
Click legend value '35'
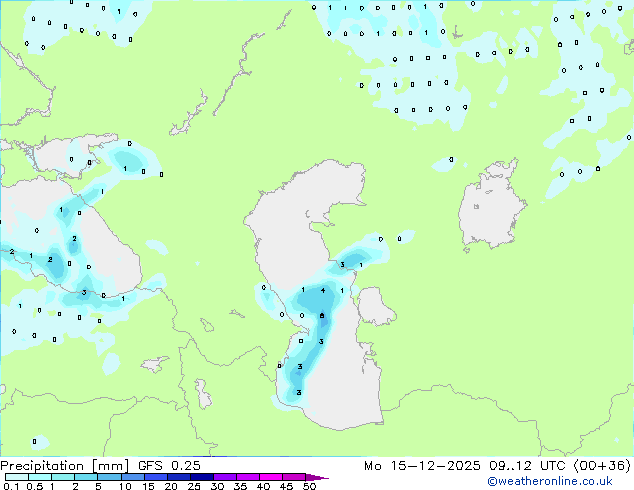(240, 486)
